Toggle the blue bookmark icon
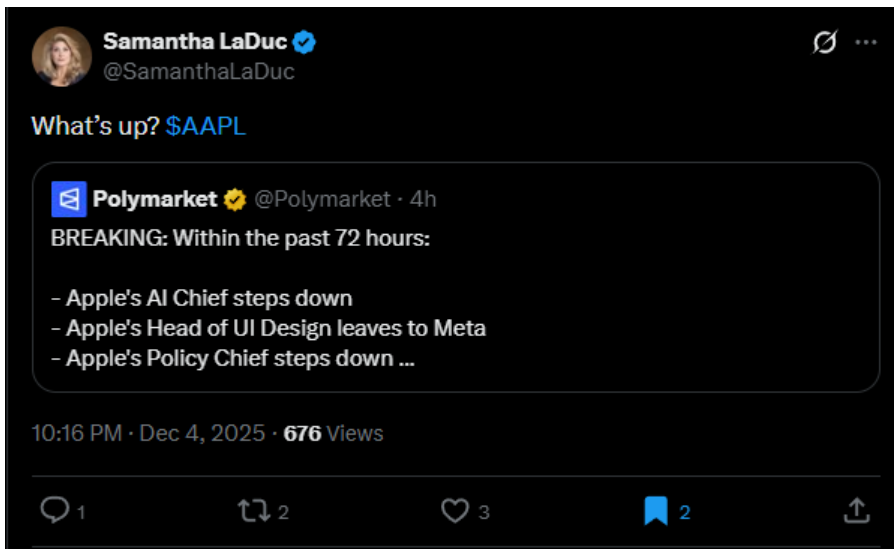Screen dimensions: 895x549 [x=656, y=512]
